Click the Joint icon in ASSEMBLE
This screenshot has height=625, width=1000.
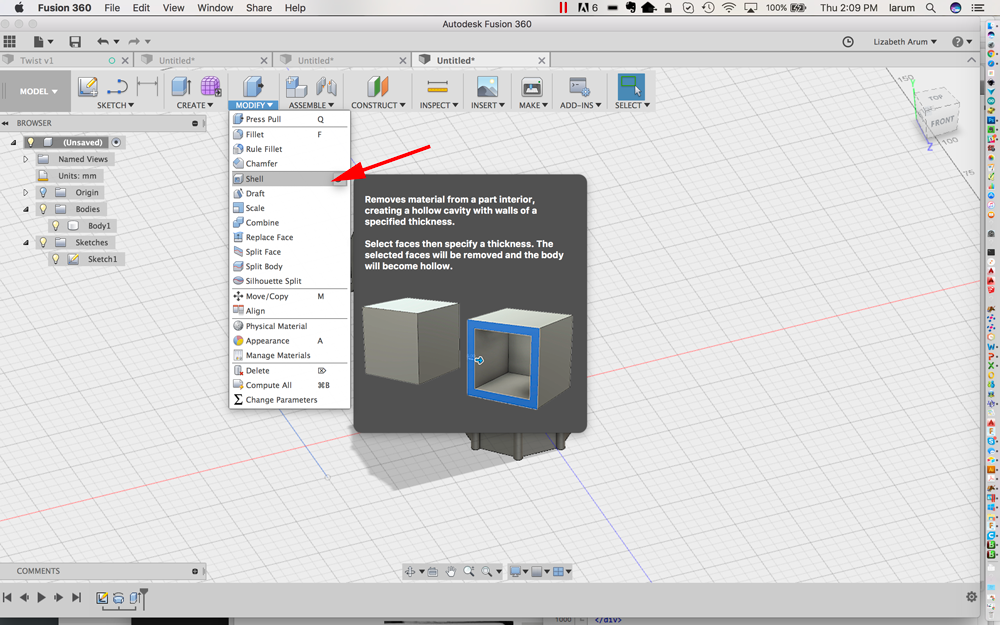coord(326,87)
